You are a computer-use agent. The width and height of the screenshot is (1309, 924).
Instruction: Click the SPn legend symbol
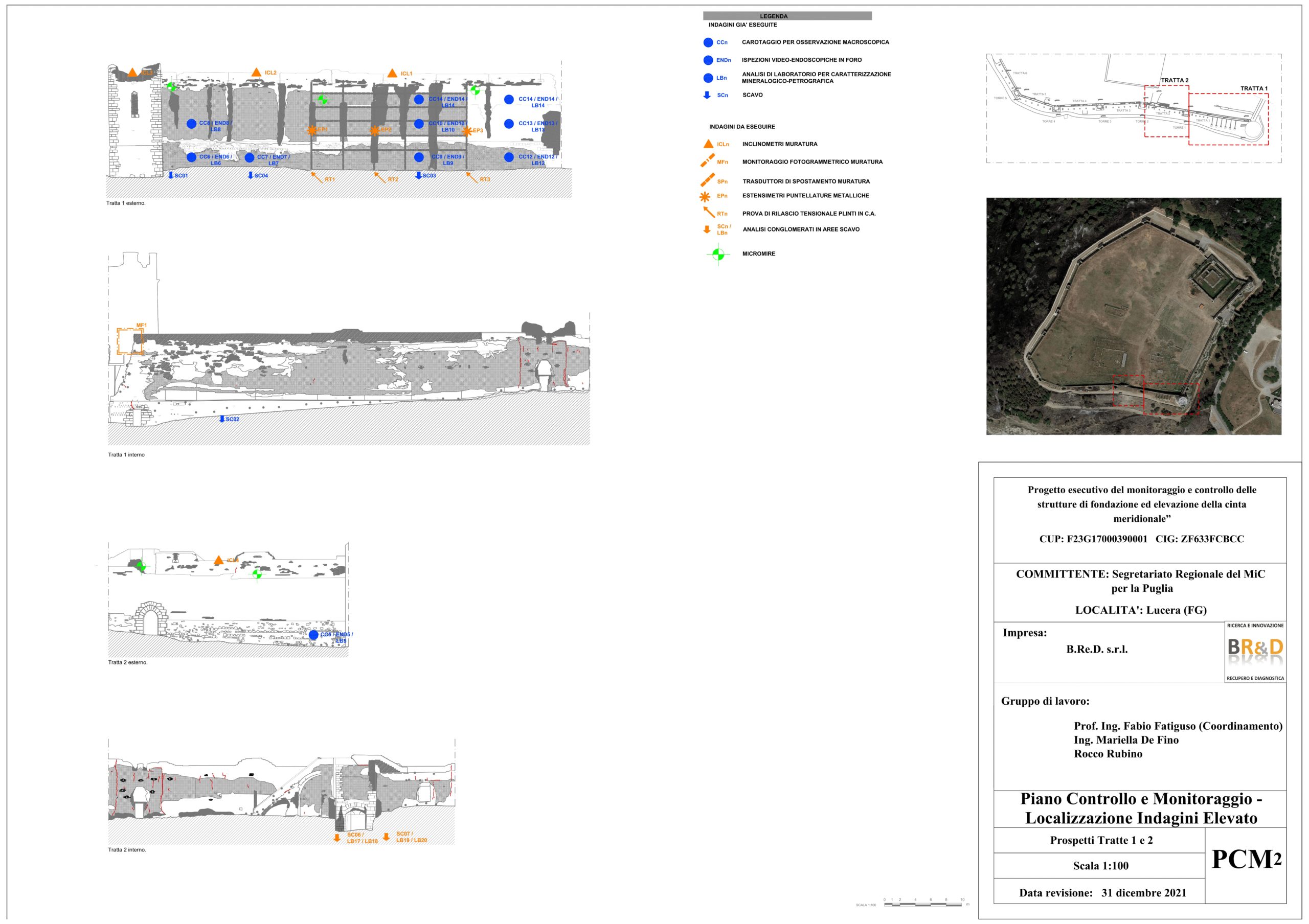pos(708,180)
